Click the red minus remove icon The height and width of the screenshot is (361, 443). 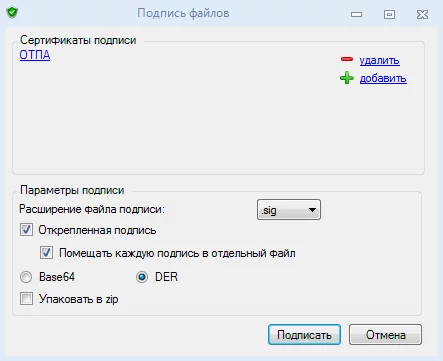(347, 59)
